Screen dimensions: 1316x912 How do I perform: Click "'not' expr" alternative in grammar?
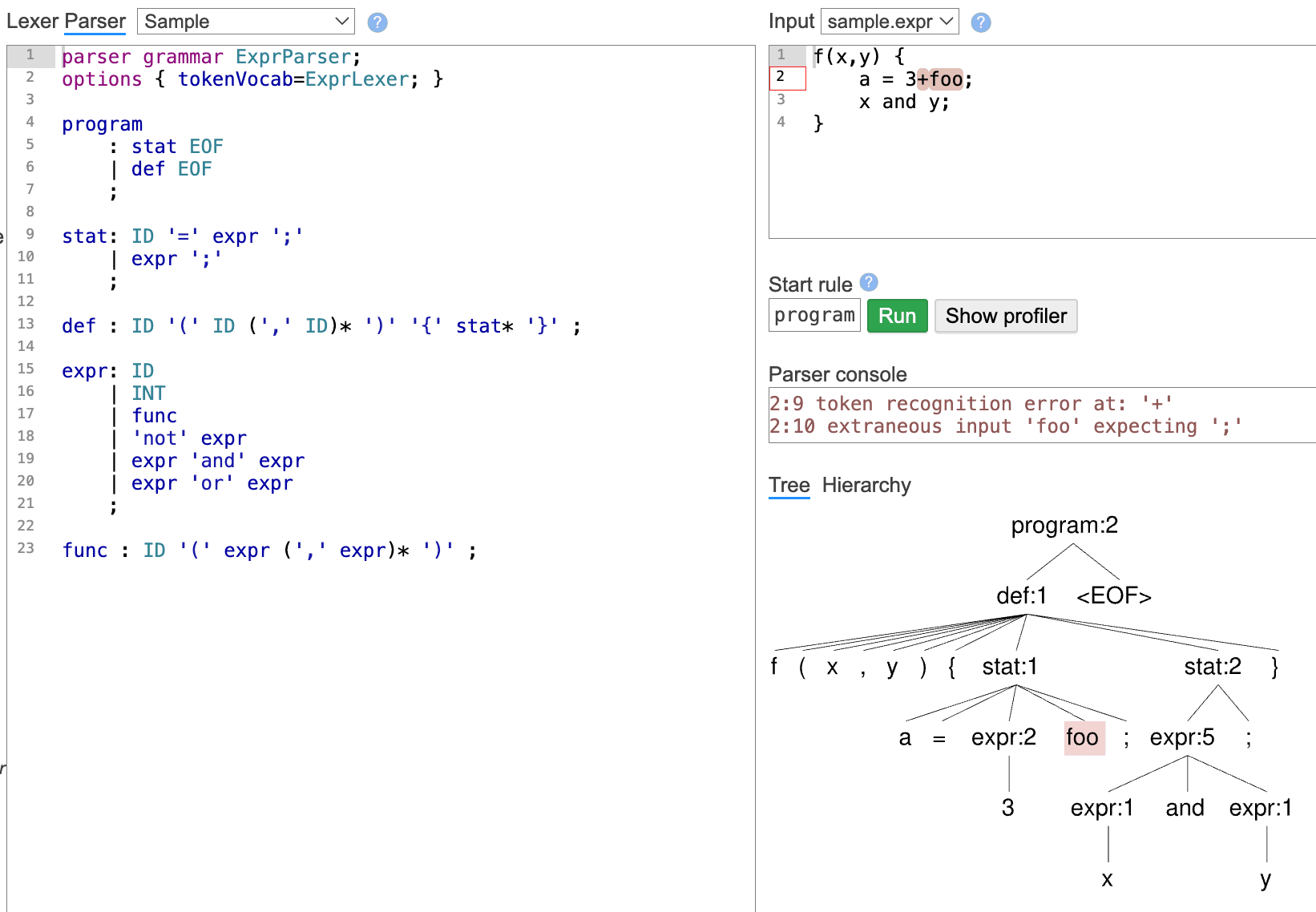[189, 438]
